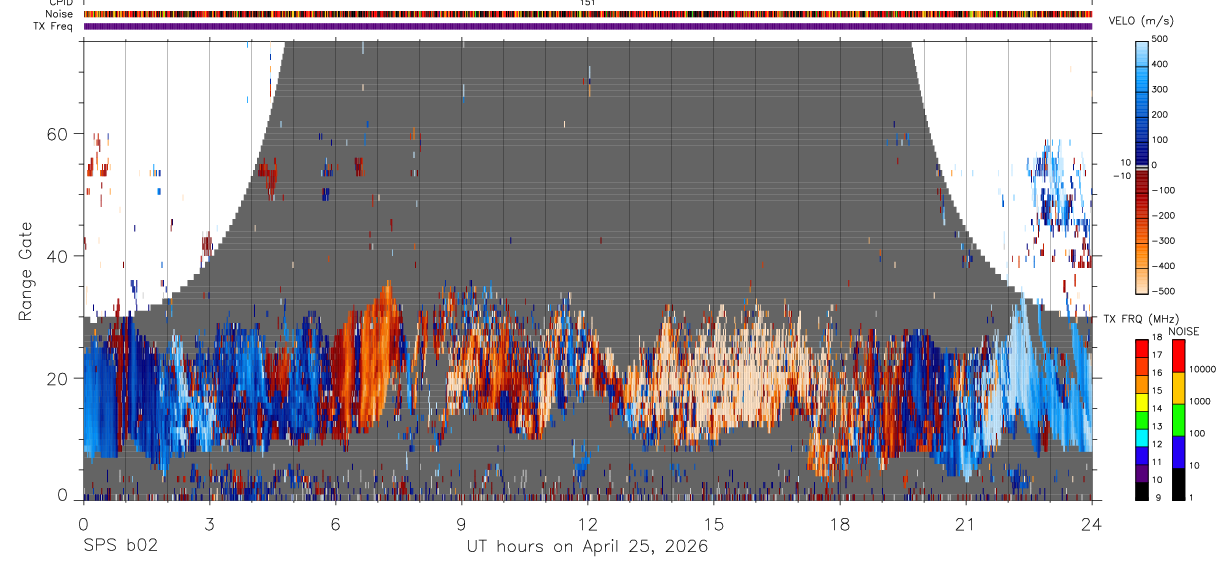Click the '15' tick on UT hours axis
The image size is (1228, 567).
tap(713, 524)
